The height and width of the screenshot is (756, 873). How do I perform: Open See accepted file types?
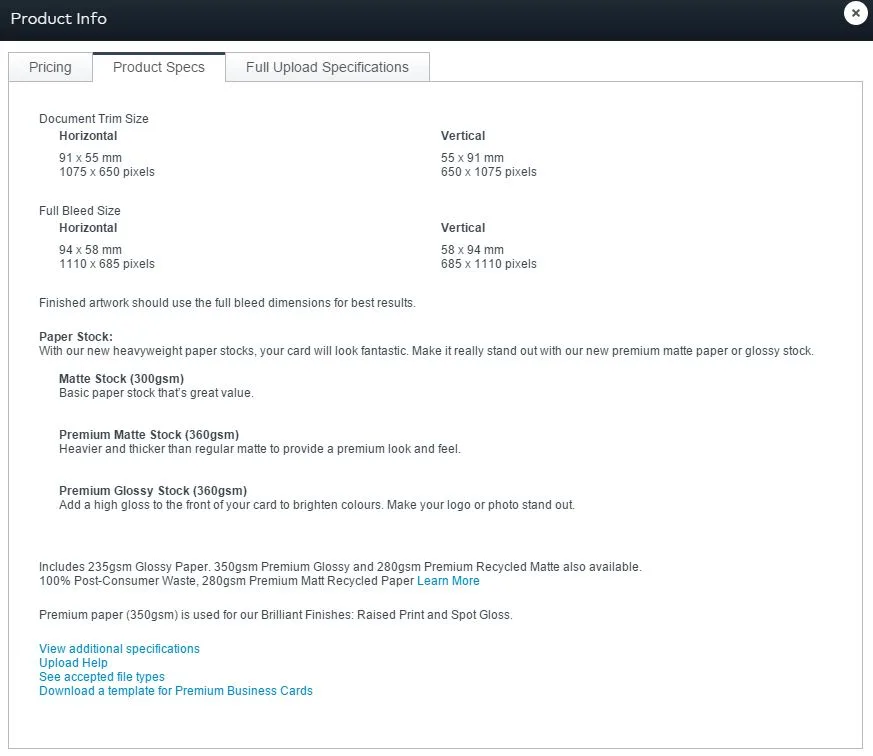click(101, 676)
